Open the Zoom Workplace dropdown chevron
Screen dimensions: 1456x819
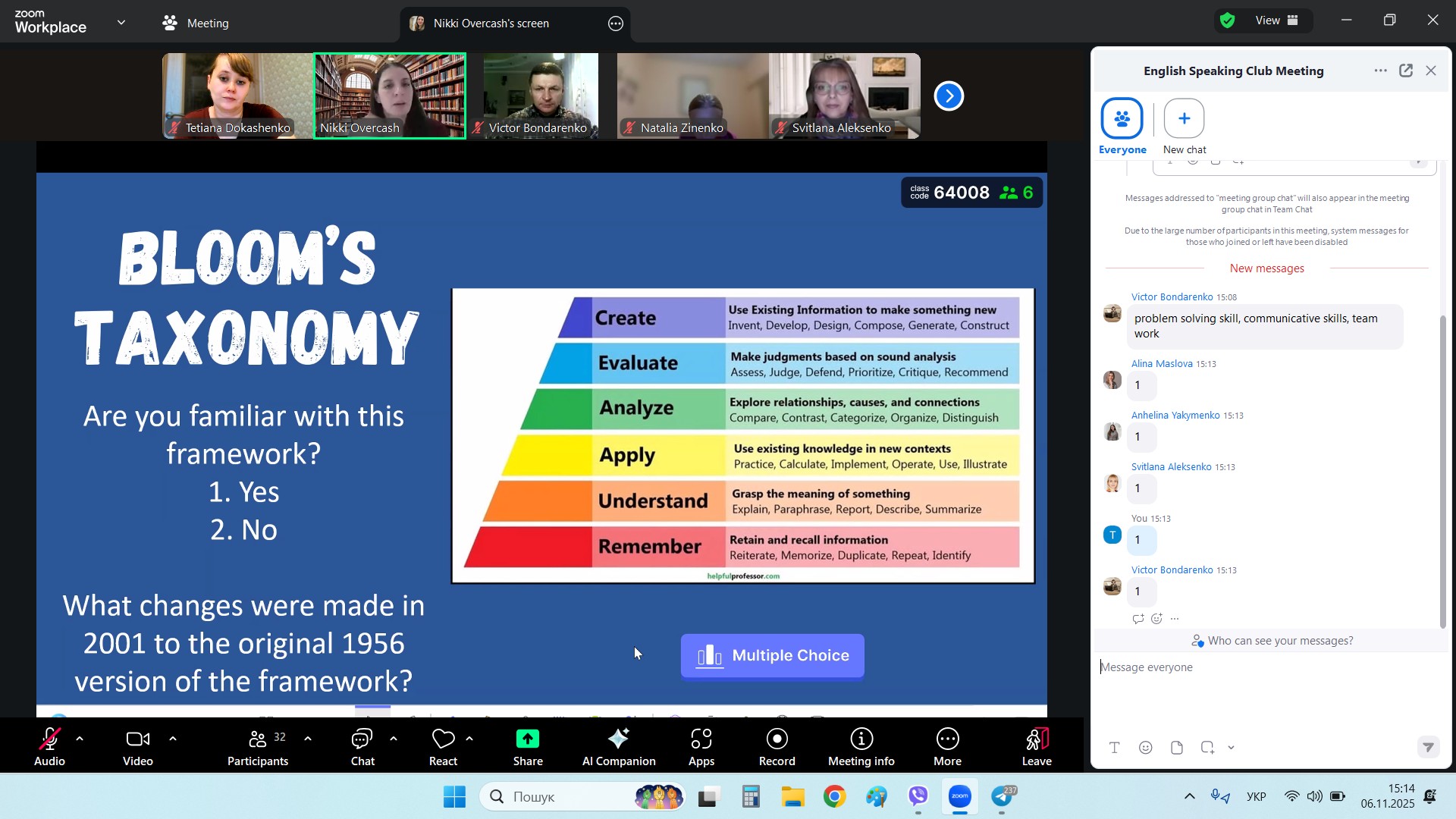pos(121,23)
